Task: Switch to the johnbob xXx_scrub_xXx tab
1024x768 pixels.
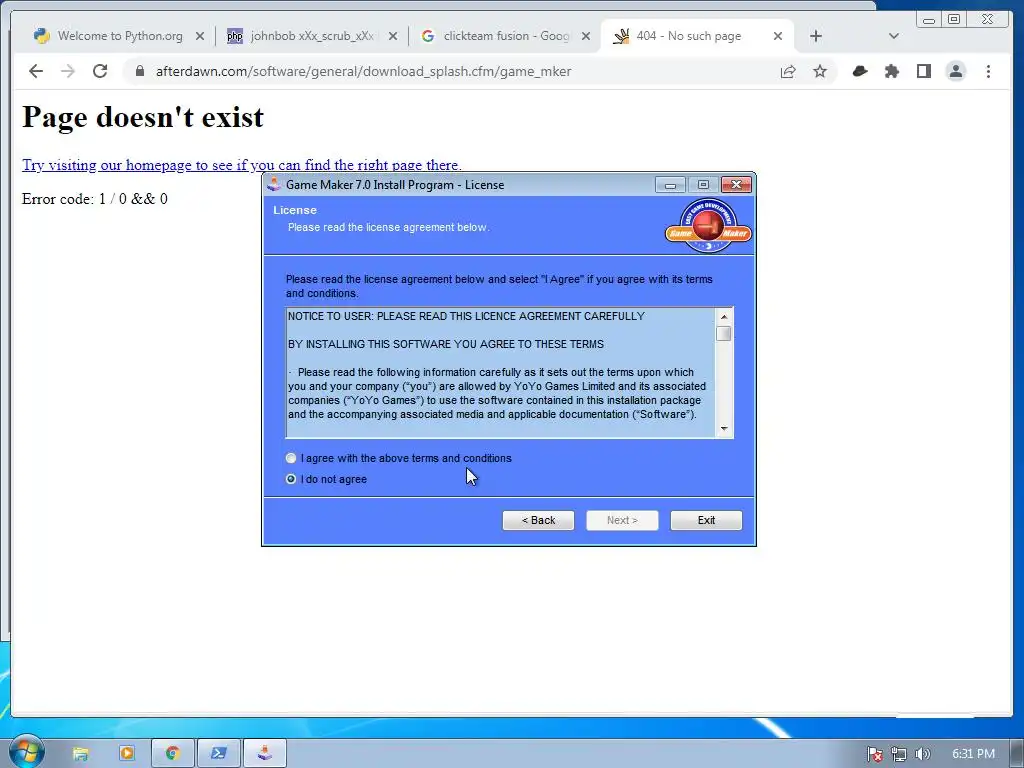Action: pos(312,36)
